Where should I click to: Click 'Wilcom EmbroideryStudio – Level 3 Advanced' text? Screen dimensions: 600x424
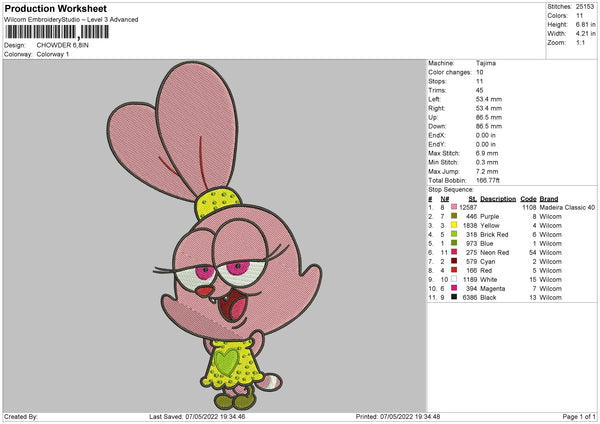click(71, 20)
